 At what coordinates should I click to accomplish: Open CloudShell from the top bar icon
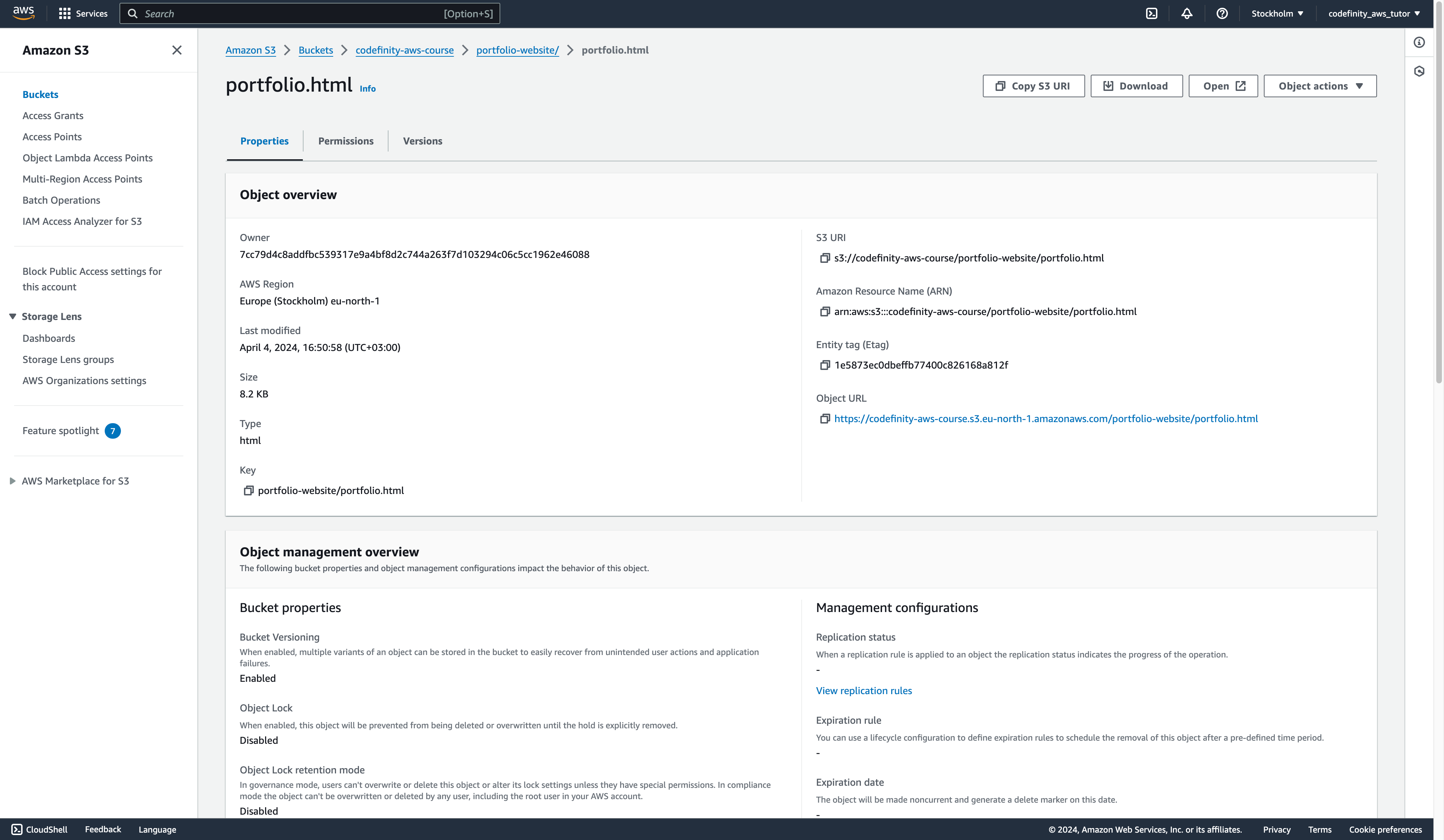(1151, 14)
